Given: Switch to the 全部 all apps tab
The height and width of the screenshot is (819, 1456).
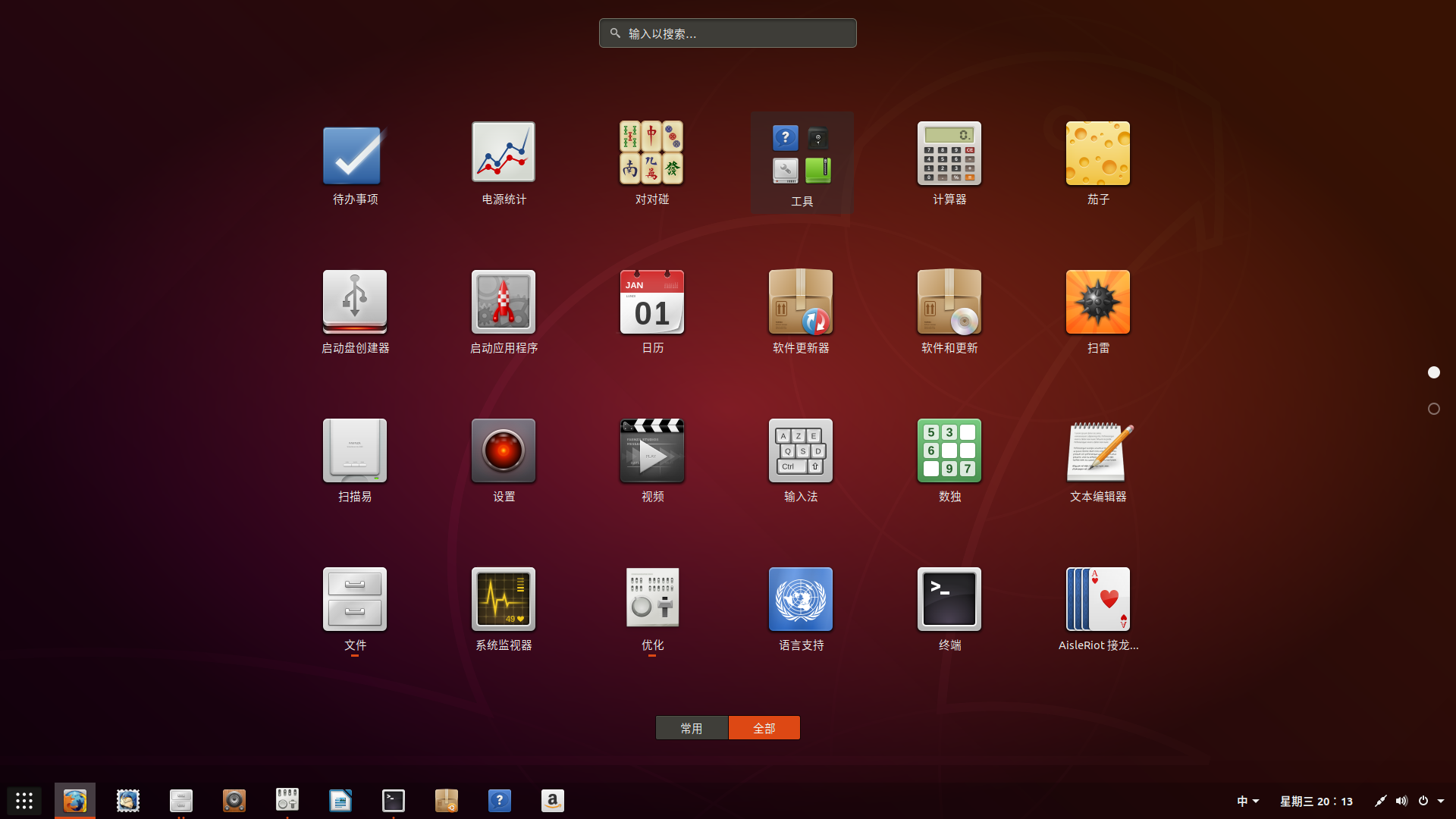Looking at the screenshot, I should [764, 728].
